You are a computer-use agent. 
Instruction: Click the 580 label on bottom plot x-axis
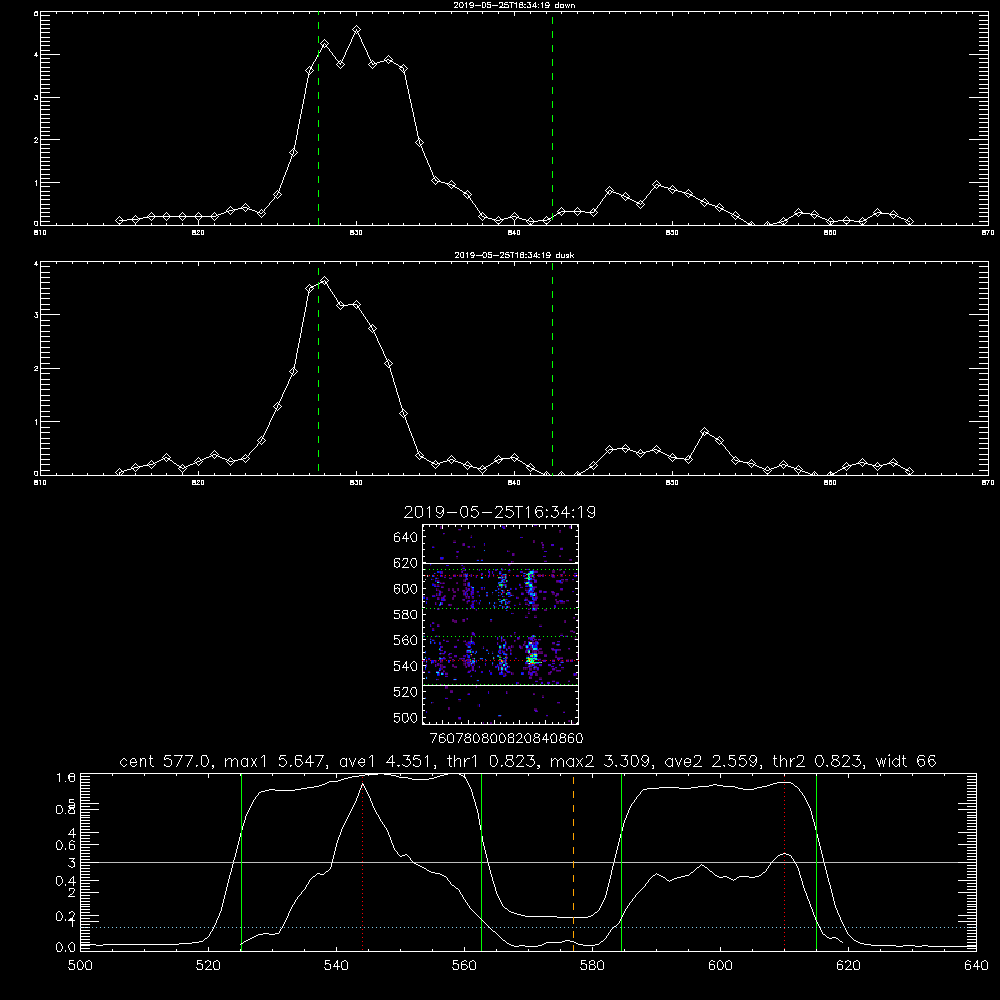point(592,965)
